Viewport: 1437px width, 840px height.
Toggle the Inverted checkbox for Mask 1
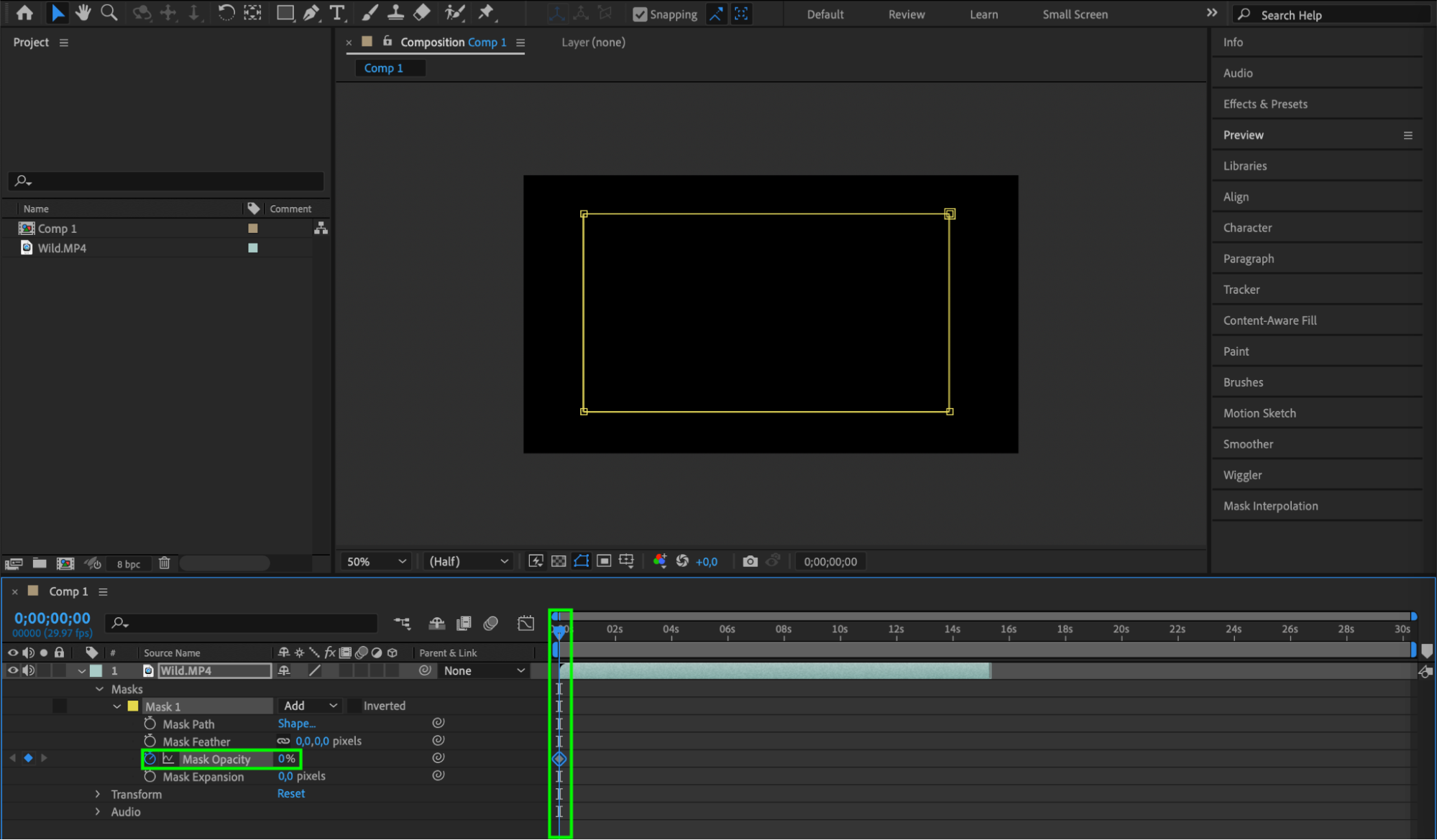[354, 706]
